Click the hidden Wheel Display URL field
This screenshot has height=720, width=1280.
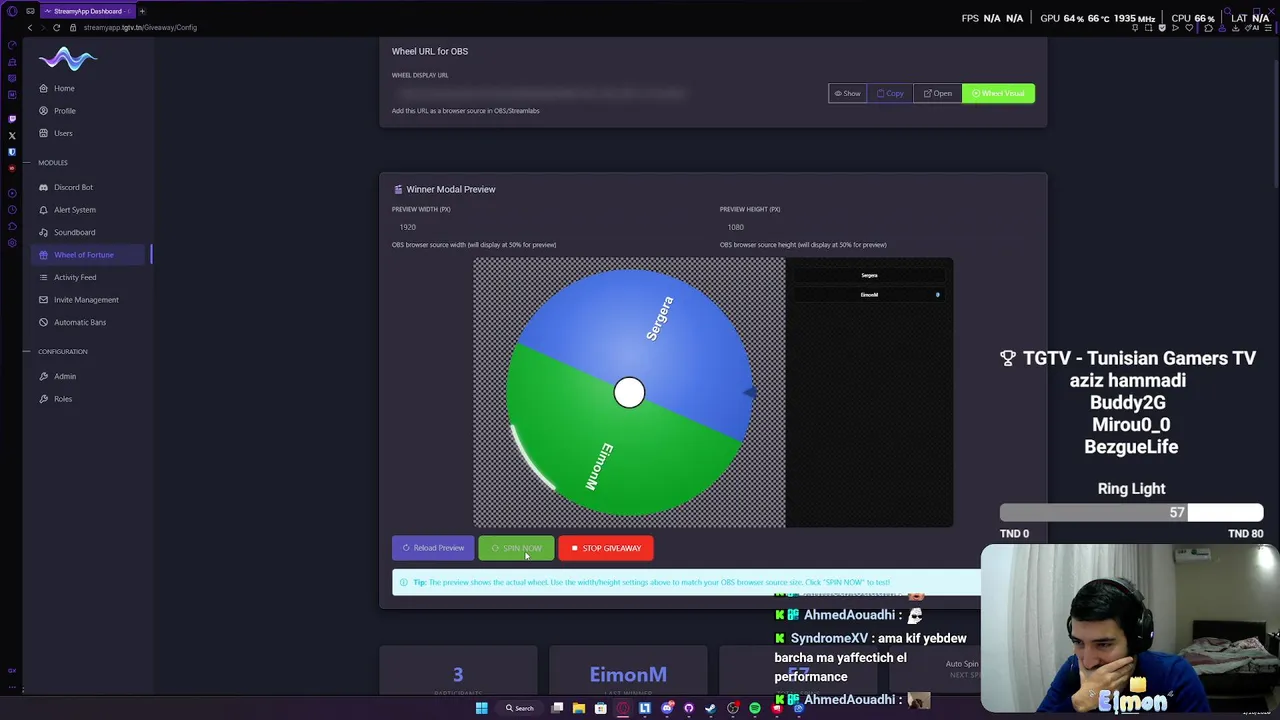pos(606,93)
